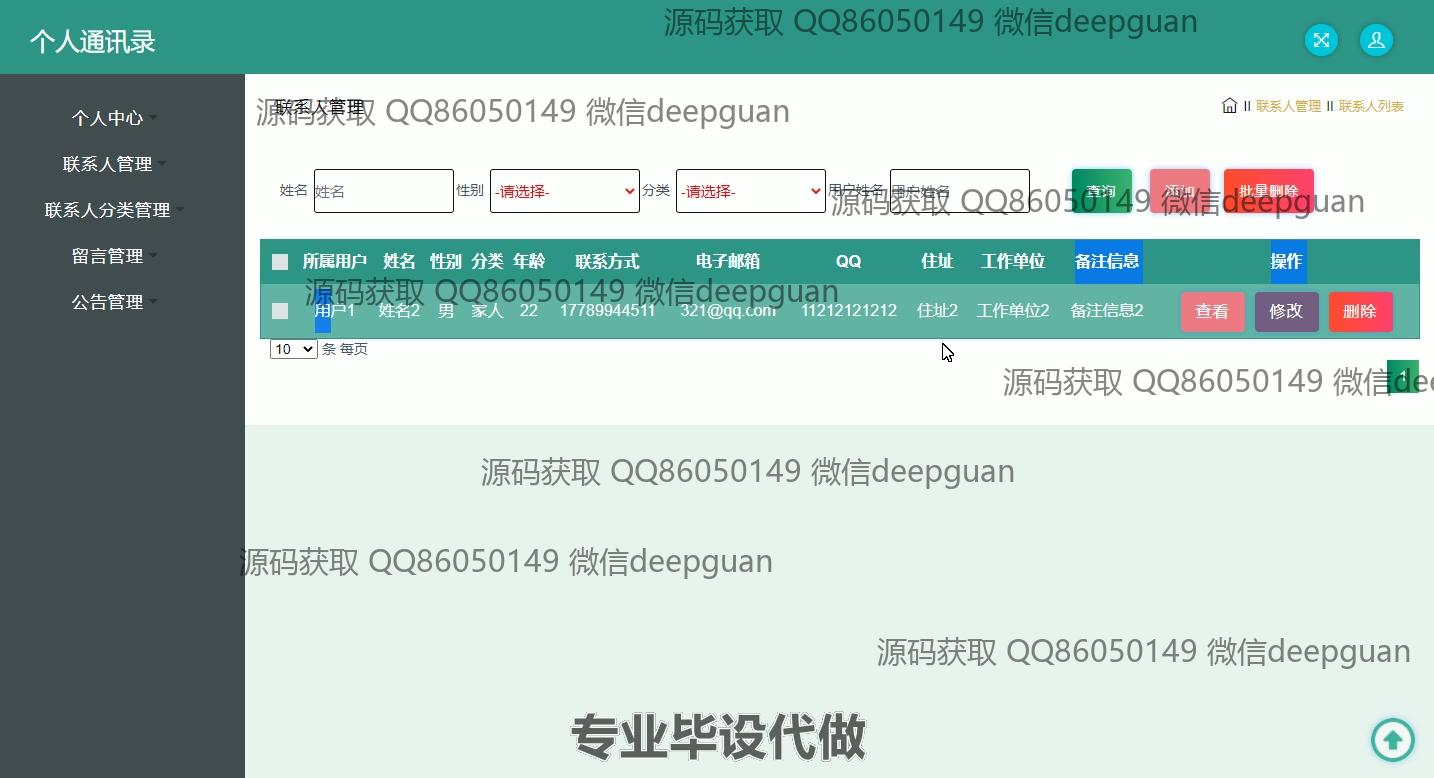Open the 分类 dropdown filter
This screenshot has width=1434, height=778.
750,191
